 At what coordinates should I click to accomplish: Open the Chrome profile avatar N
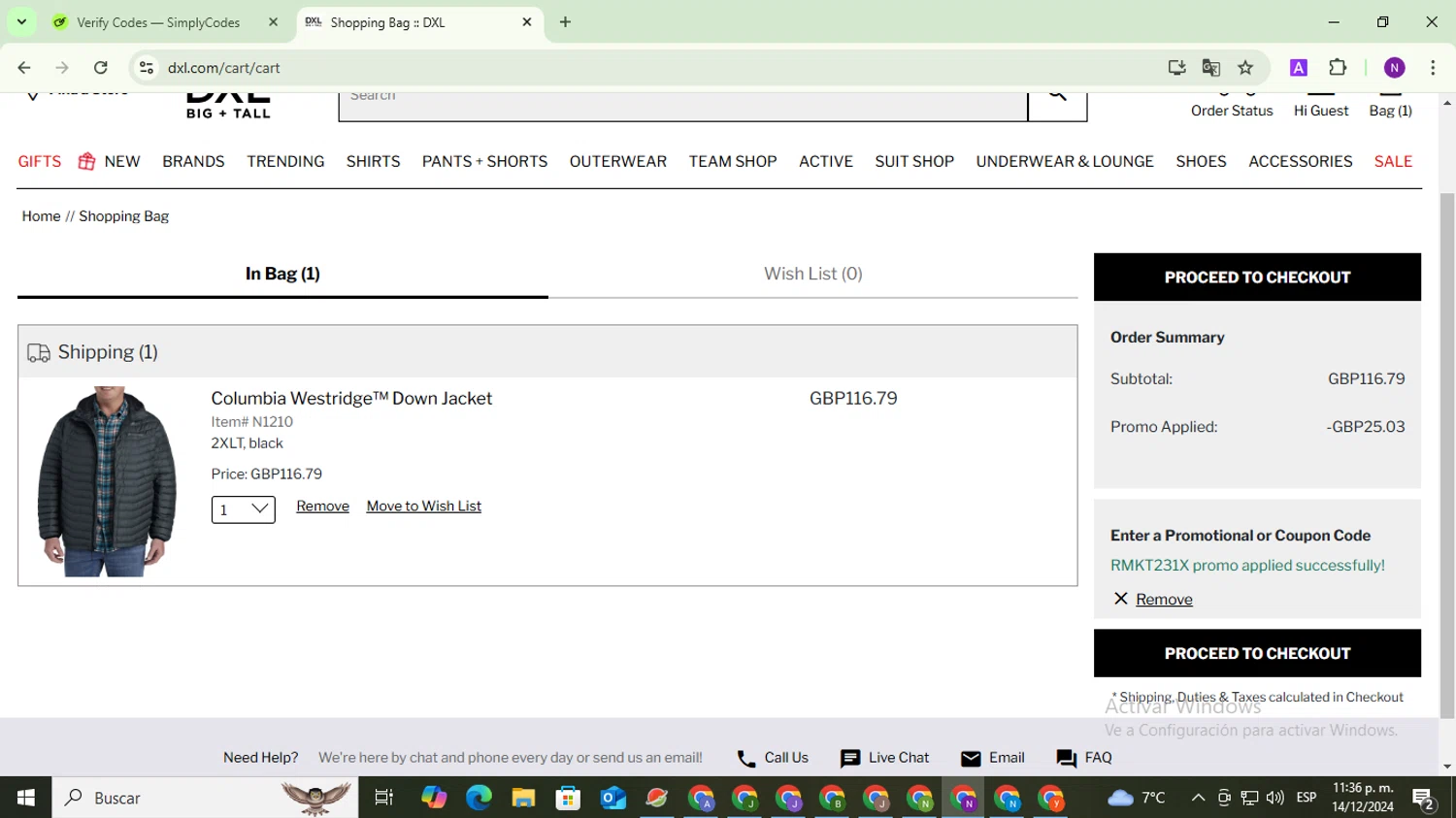tap(1395, 68)
